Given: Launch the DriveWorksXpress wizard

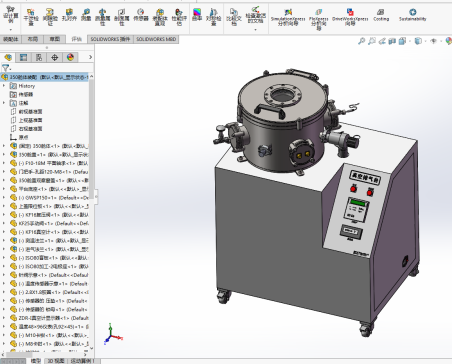Looking at the screenshot, I should [350, 18].
